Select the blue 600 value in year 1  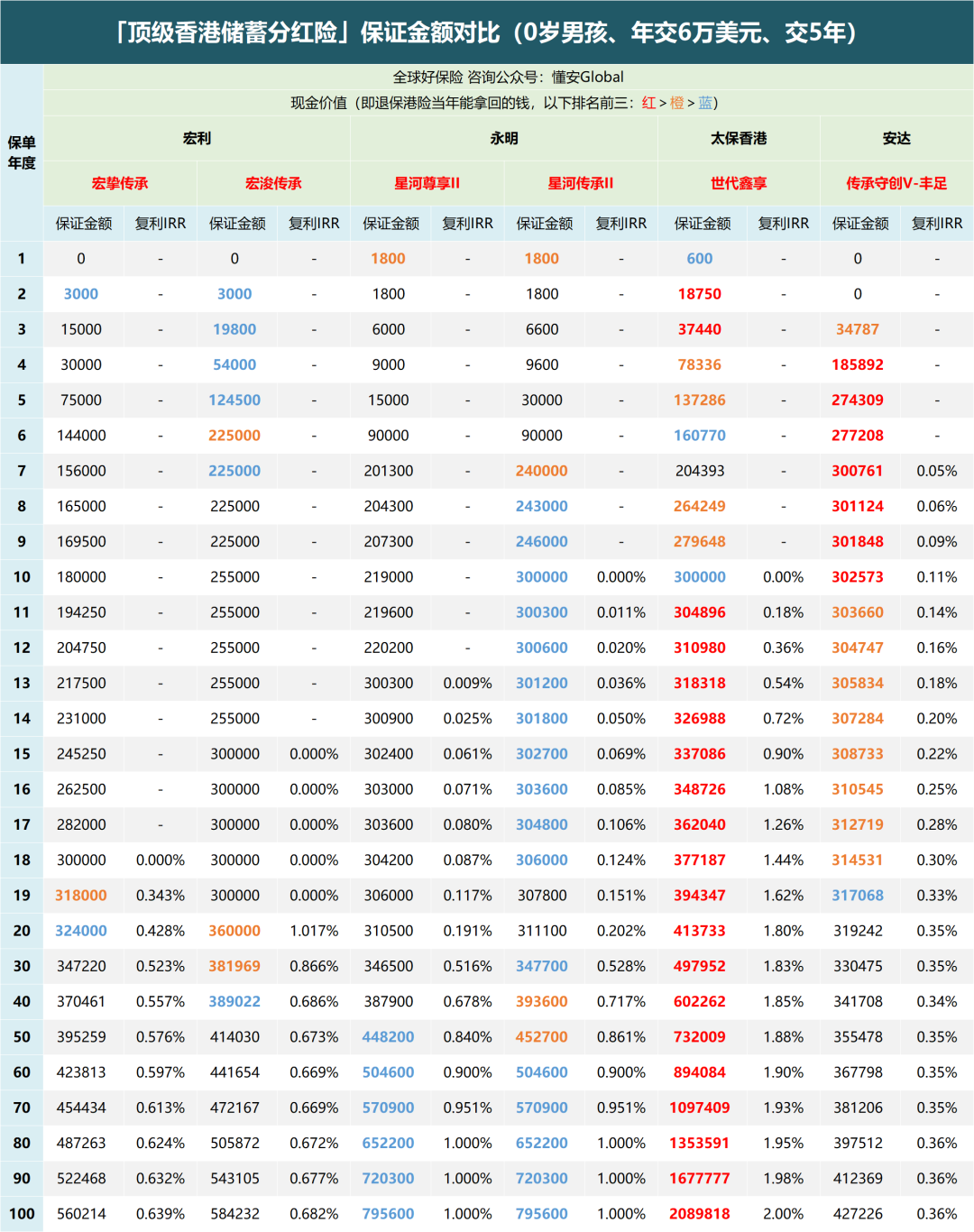pos(700,259)
